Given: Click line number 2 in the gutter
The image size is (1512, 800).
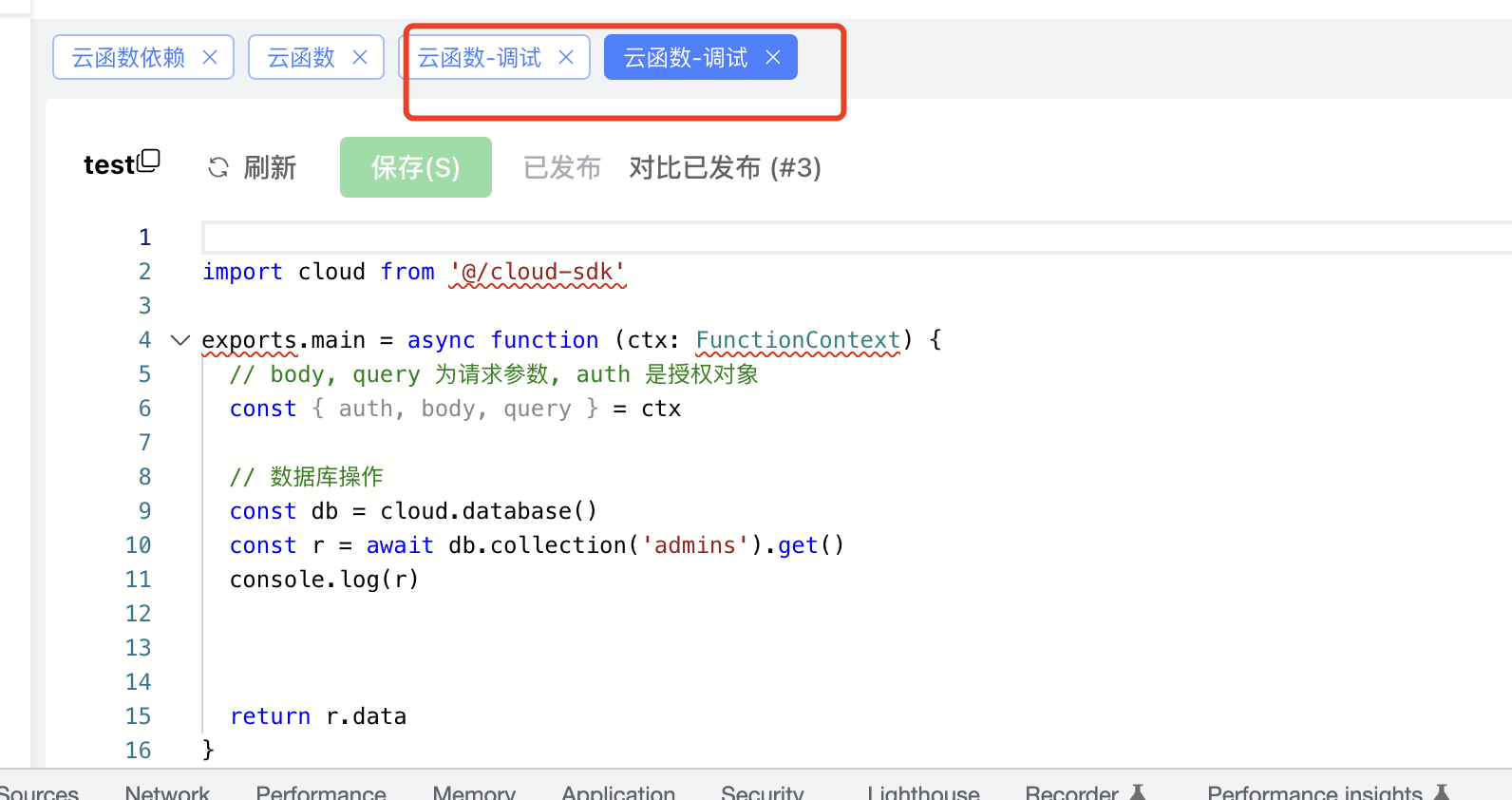Looking at the screenshot, I should tap(144, 272).
